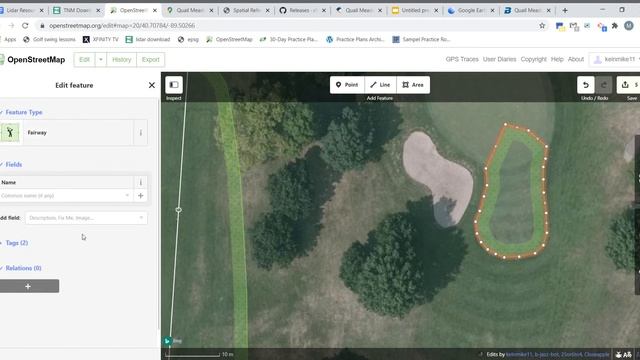Click the node on the white line
Viewport: 640px width, 360px height.
click(178, 210)
